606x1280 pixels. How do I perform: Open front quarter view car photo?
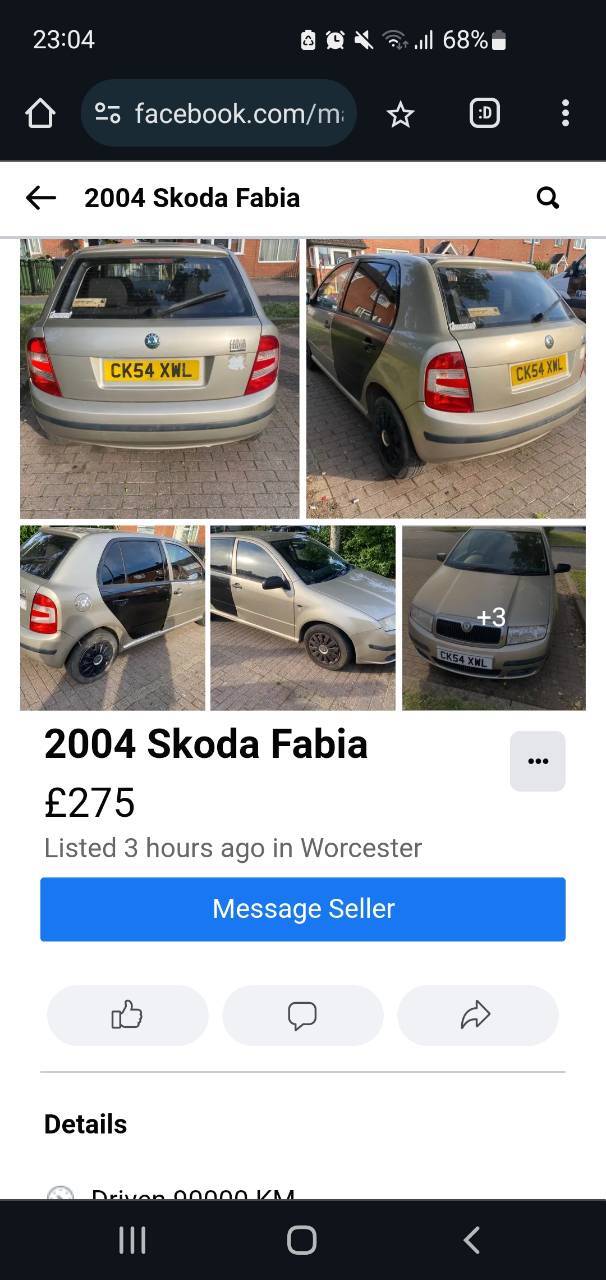click(x=303, y=618)
